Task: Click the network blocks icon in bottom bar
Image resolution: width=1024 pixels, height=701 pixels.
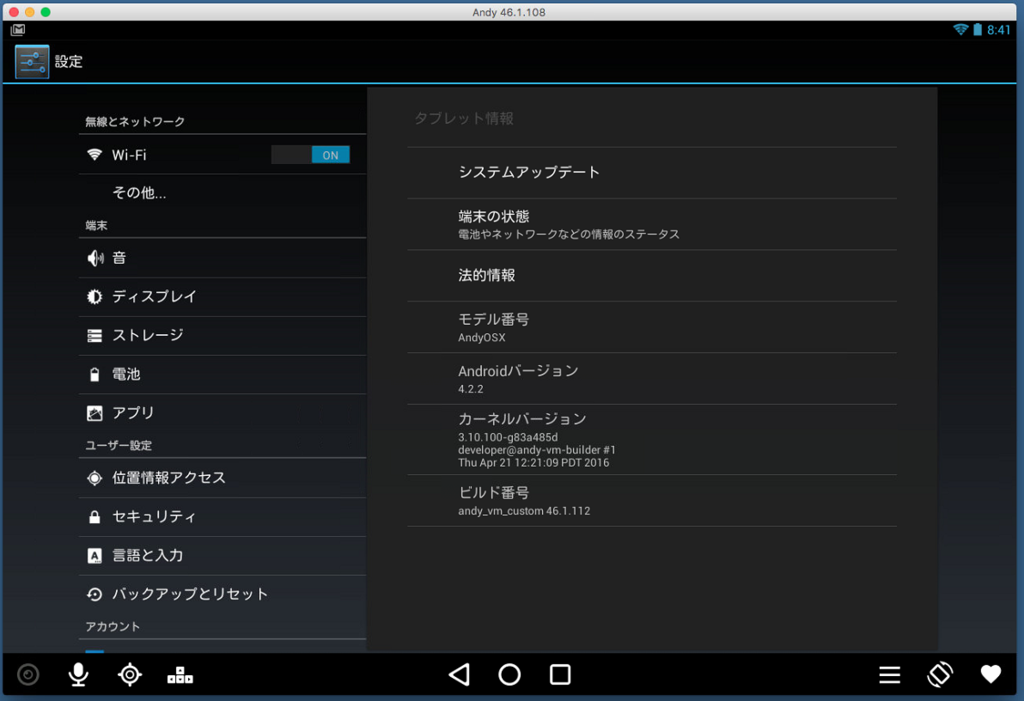Action: pyautogui.click(x=180, y=675)
